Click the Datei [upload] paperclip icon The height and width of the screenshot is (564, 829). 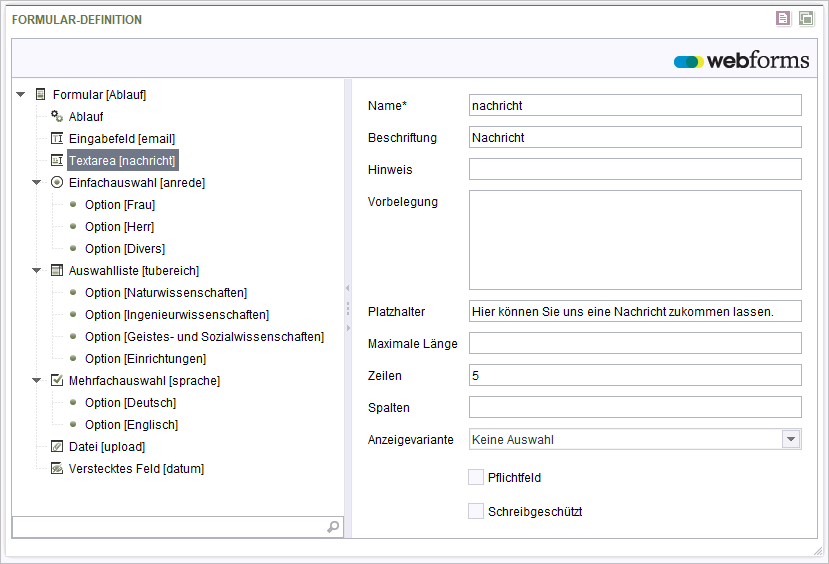pos(57,447)
